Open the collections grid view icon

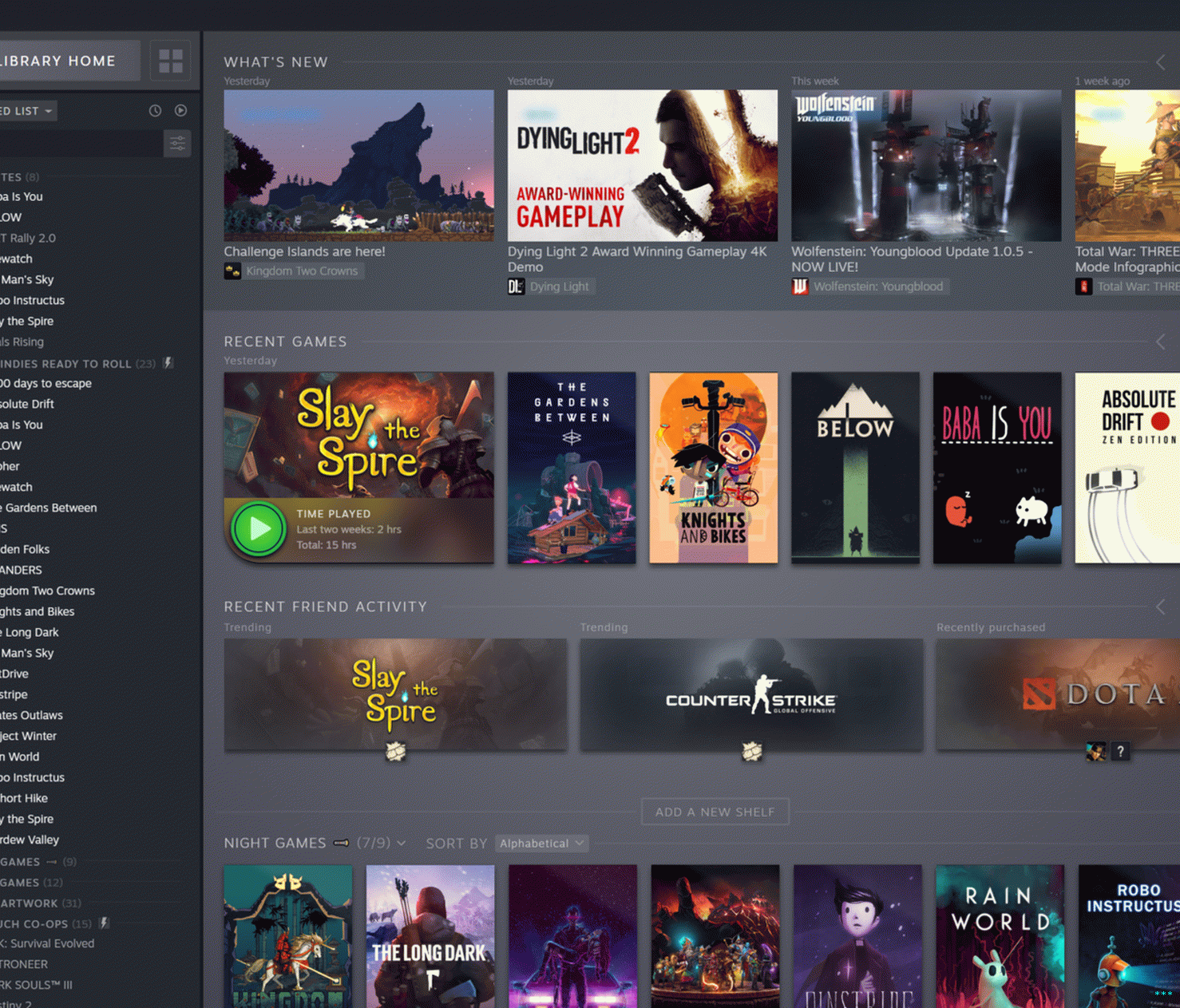point(170,61)
